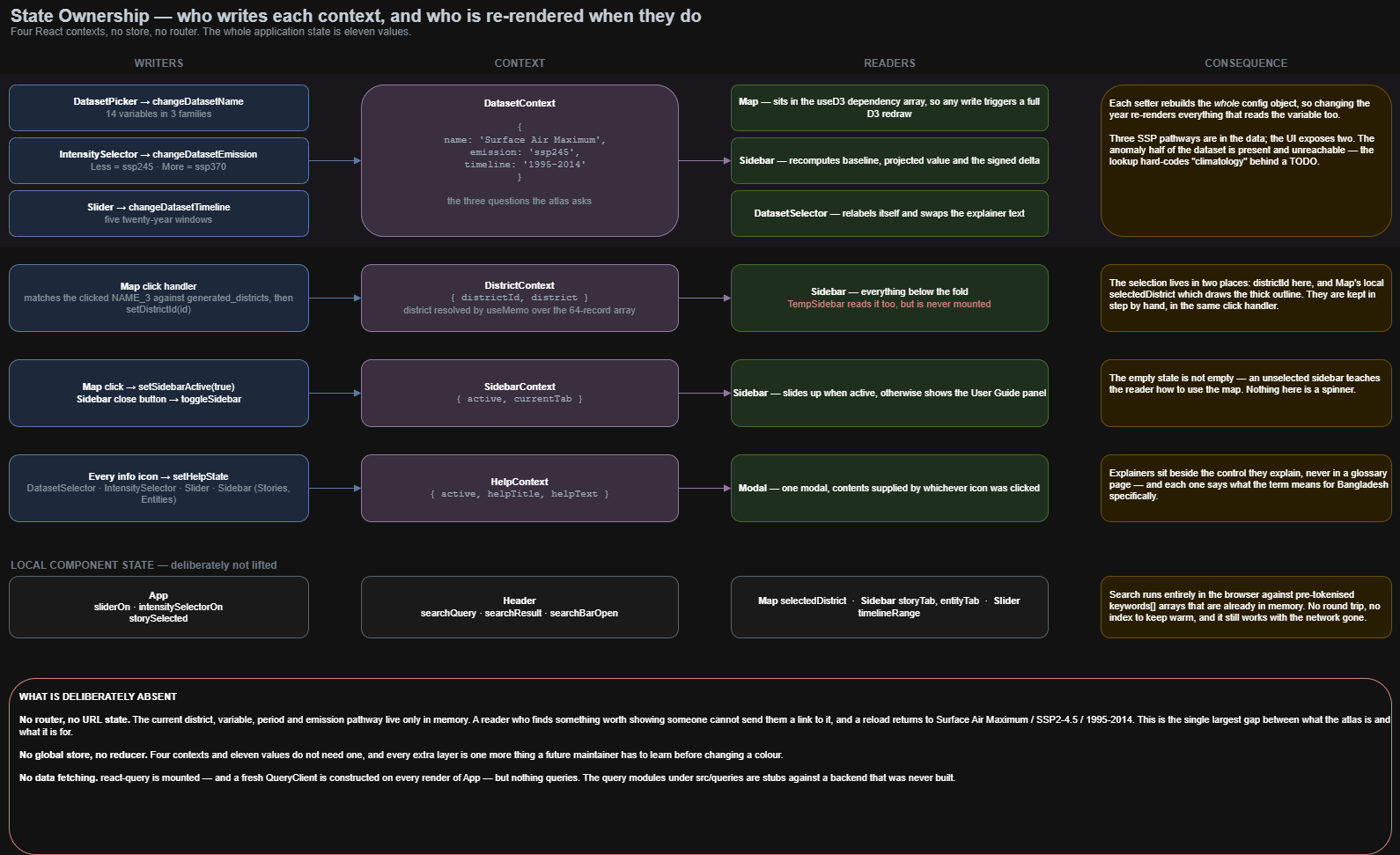Image resolution: width=1400 pixels, height=855 pixels.
Task: Click the WHAT IS DELIBERATELY ABSENT heading
Action: click(x=98, y=697)
